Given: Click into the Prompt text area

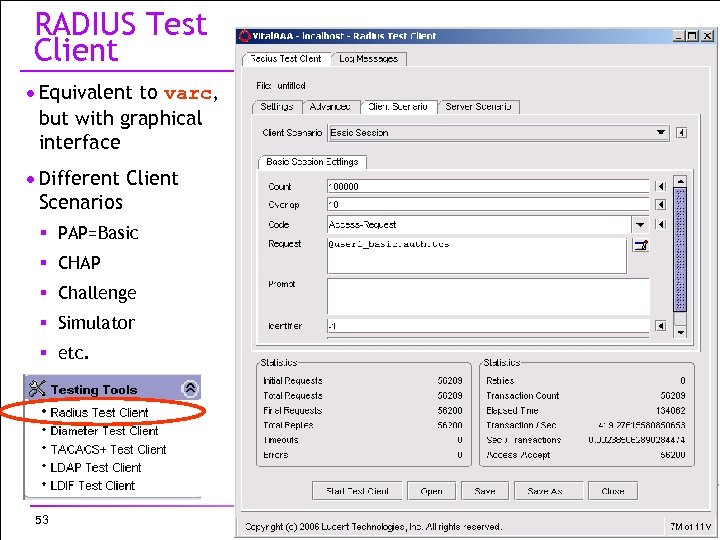Looking at the screenshot, I should pyautogui.click(x=488, y=297).
